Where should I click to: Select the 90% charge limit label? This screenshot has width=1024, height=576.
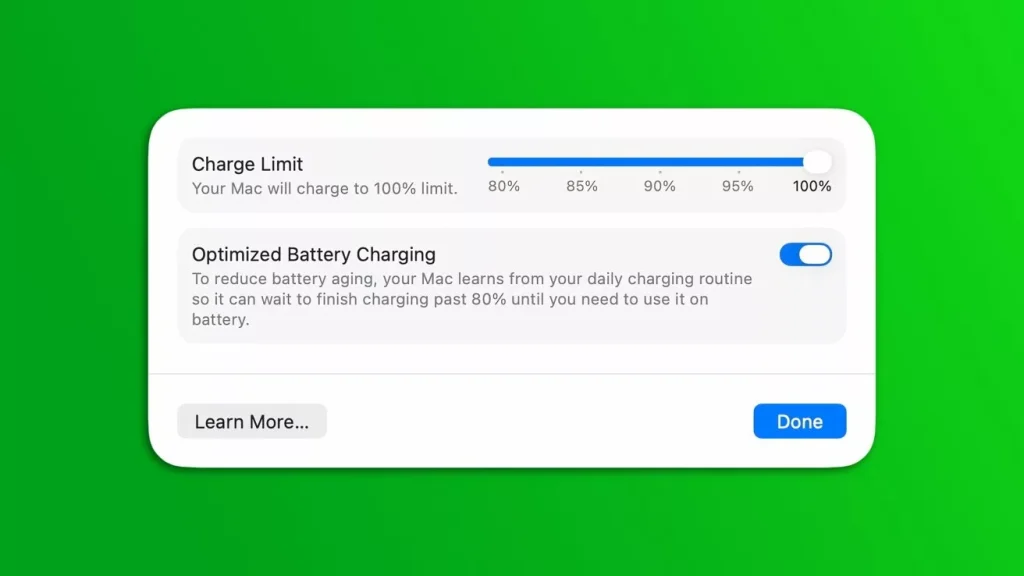[660, 186]
